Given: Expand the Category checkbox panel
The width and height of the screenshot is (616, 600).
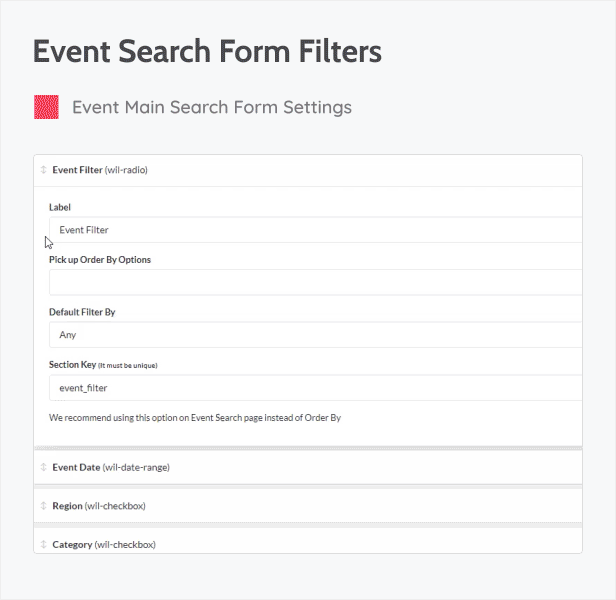Looking at the screenshot, I should coord(300,545).
